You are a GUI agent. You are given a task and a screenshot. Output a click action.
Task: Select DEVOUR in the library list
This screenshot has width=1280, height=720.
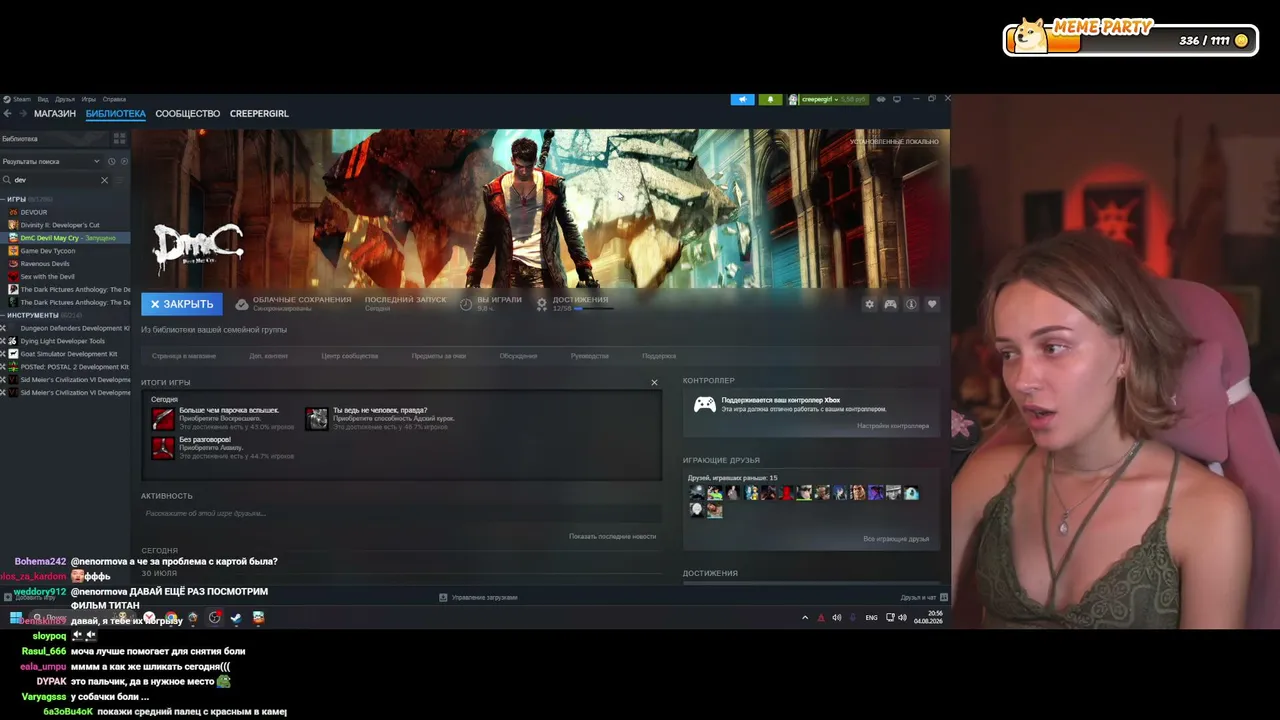[34, 212]
